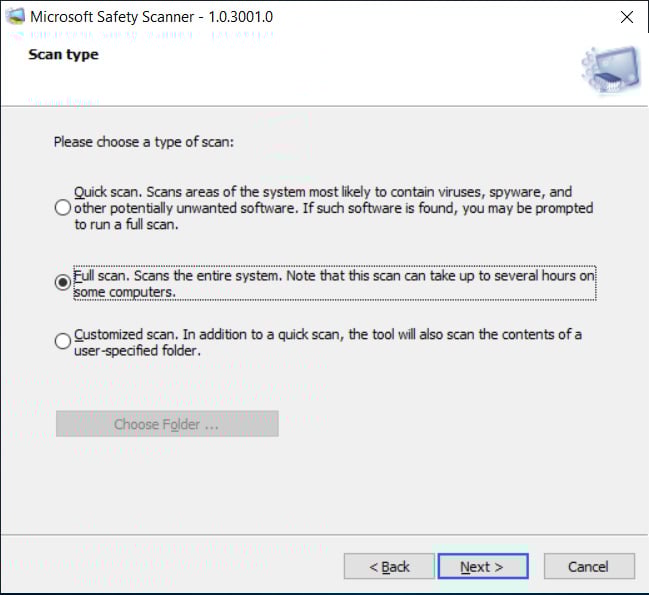Viewport: 649px width, 595px height.
Task: Select the Quick scan radio button
Action: pos(62,207)
